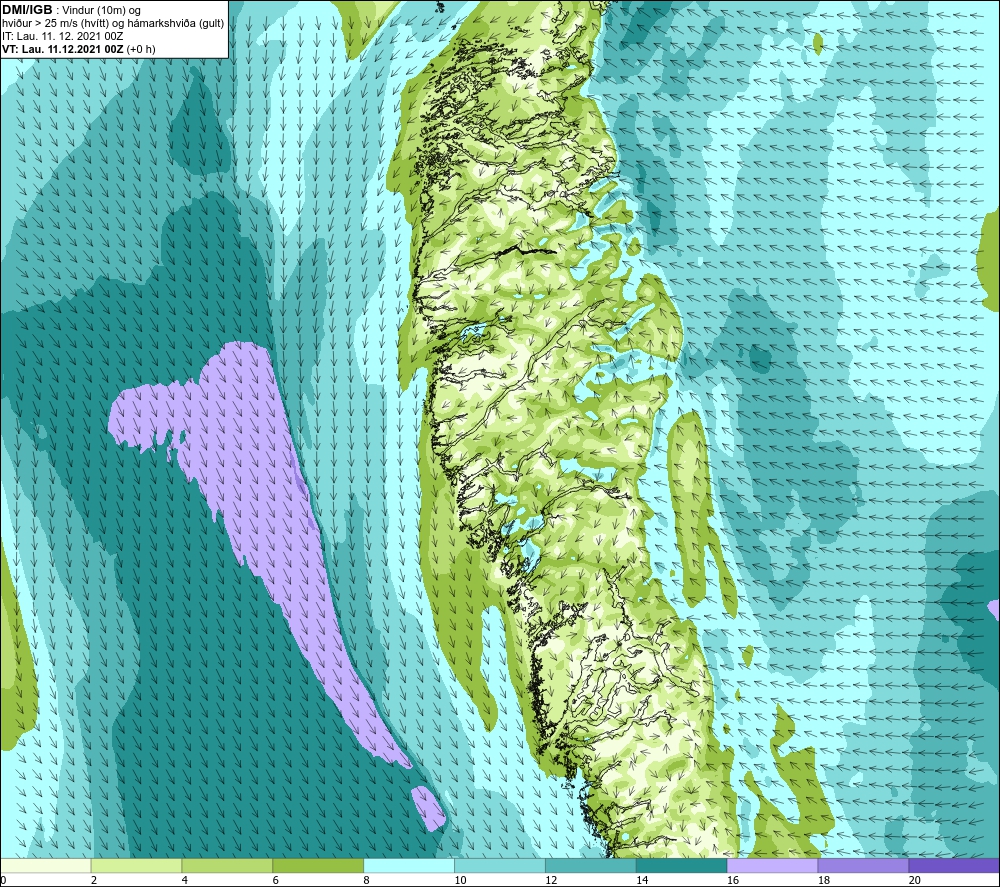Viewport: 1000px width, 887px height.
Task: Click the legend scale number 10
Action: tap(460, 880)
